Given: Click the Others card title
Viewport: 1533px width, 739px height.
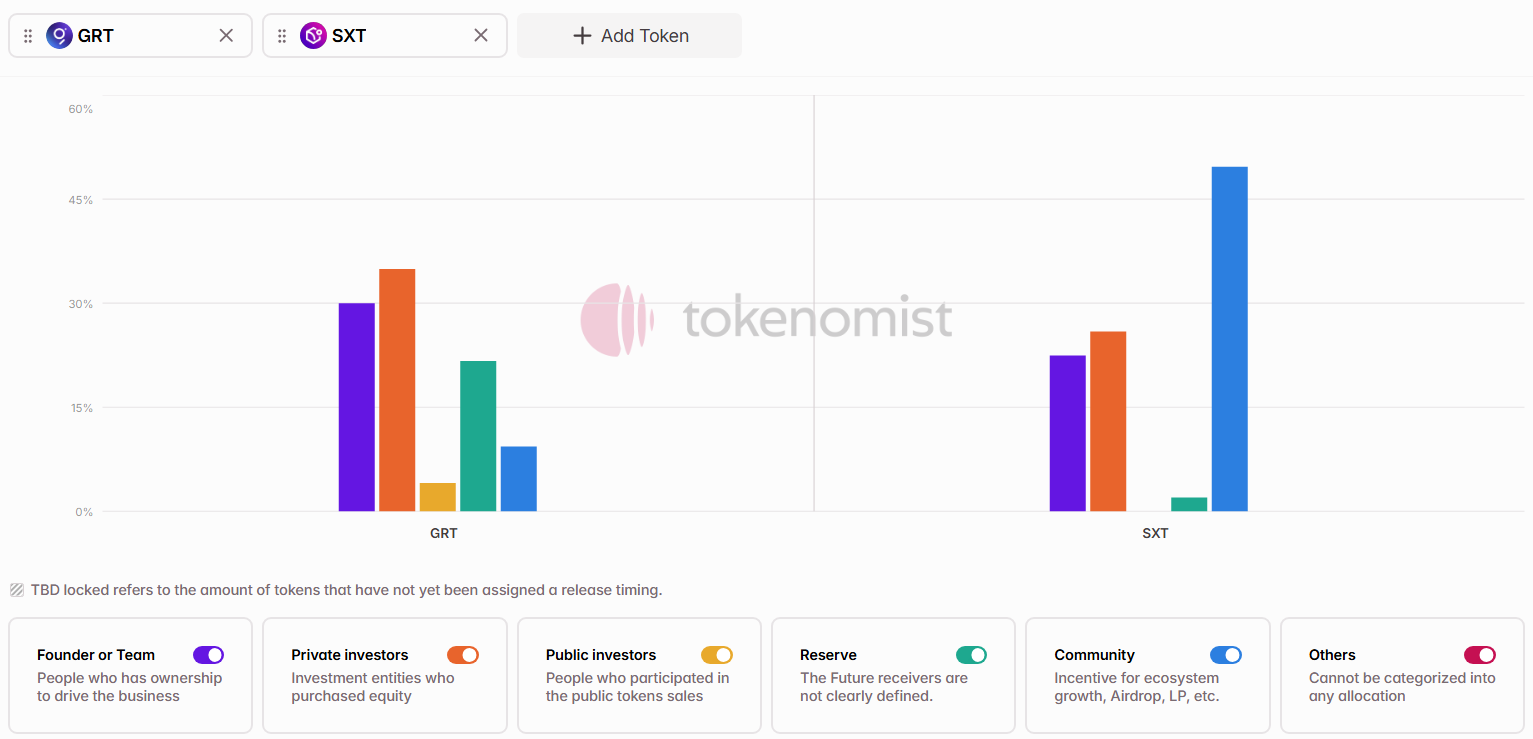Looking at the screenshot, I should coord(1332,655).
